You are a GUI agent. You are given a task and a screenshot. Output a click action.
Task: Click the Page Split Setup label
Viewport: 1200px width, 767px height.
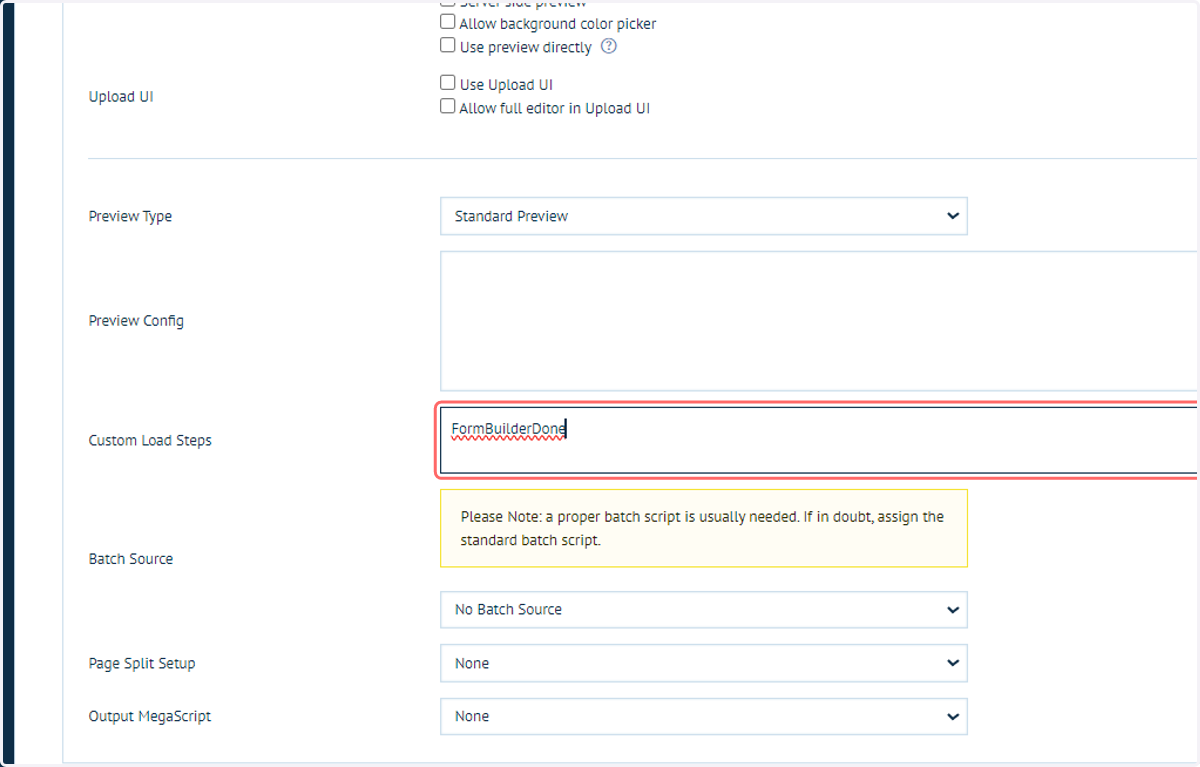point(142,663)
